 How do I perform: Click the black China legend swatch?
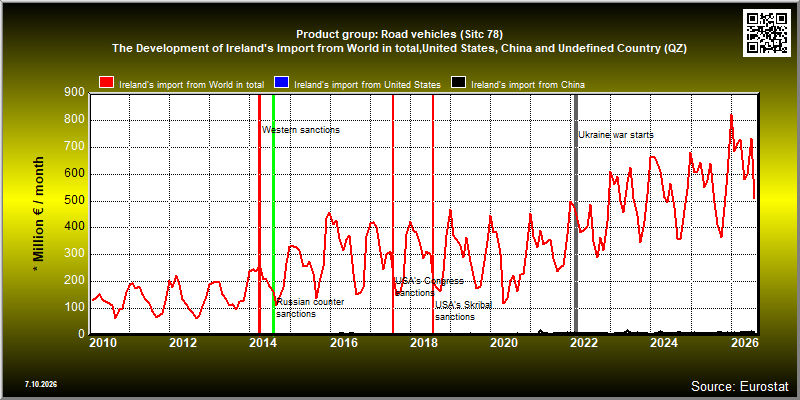(458, 83)
